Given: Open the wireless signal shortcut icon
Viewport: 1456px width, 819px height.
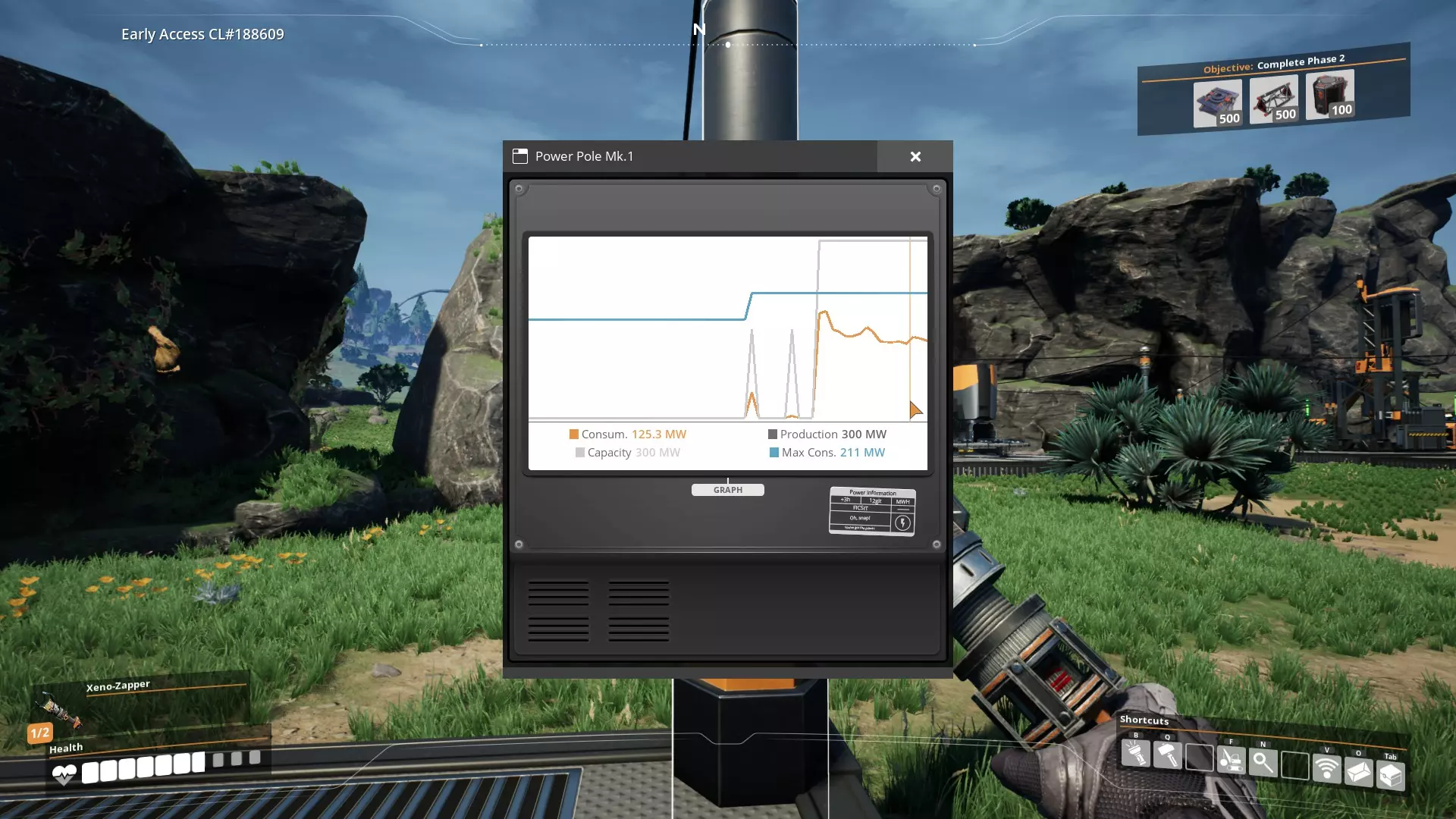Looking at the screenshot, I should [x=1326, y=768].
